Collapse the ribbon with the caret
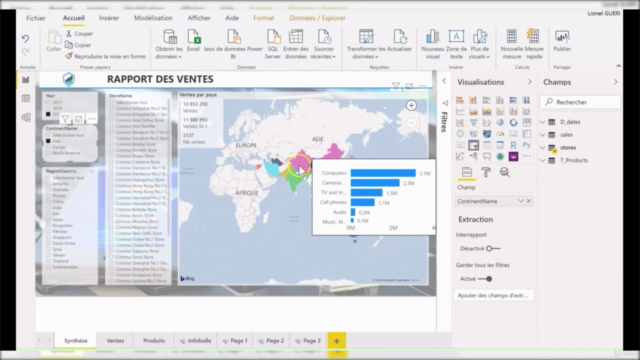Viewport: 640px width, 360px height. point(618,66)
